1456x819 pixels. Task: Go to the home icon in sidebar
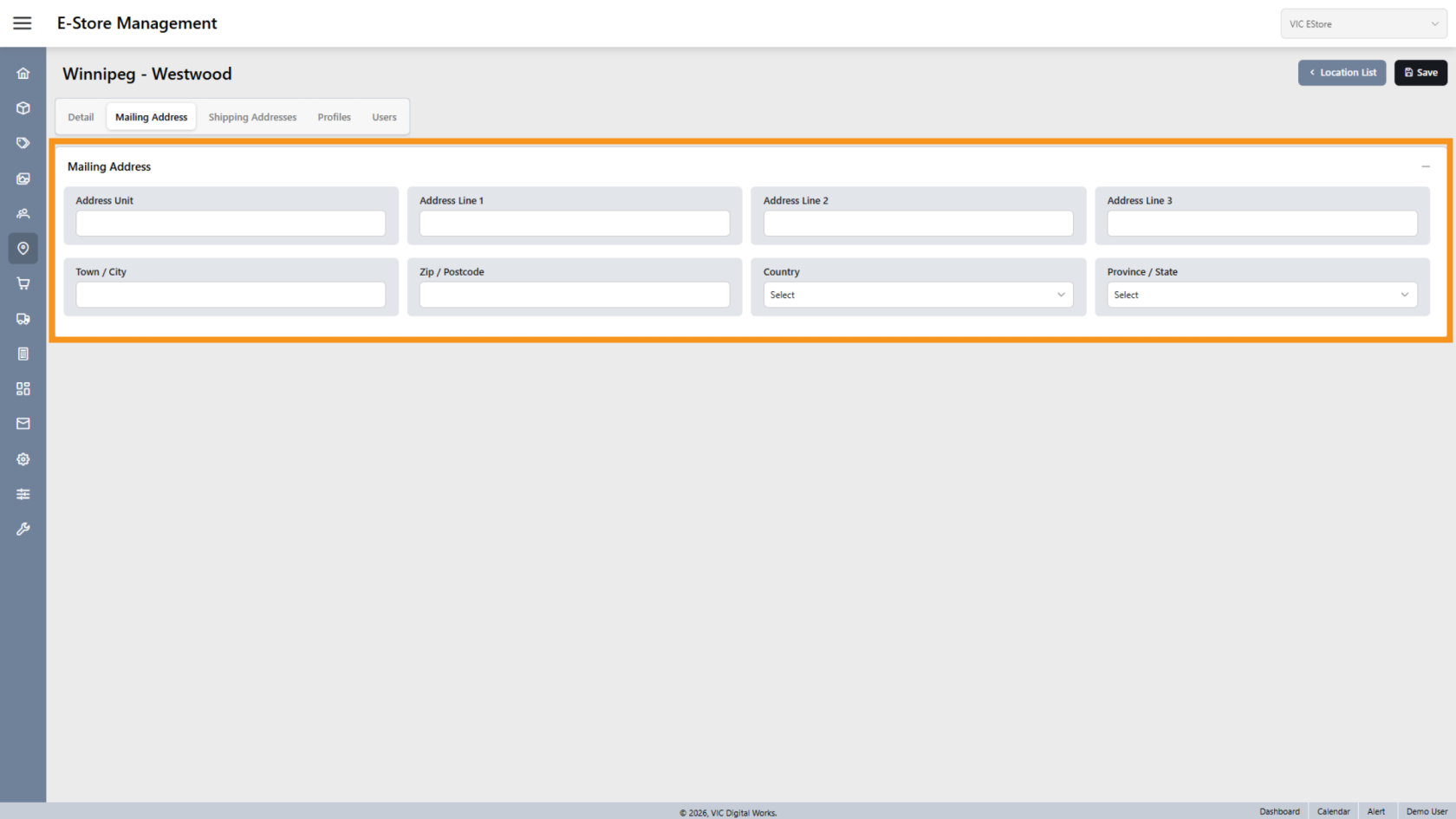pyautogui.click(x=23, y=74)
